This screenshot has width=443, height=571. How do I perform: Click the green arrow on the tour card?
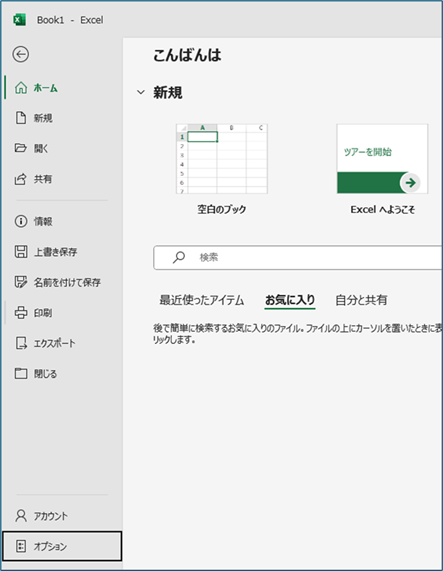click(x=410, y=182)
